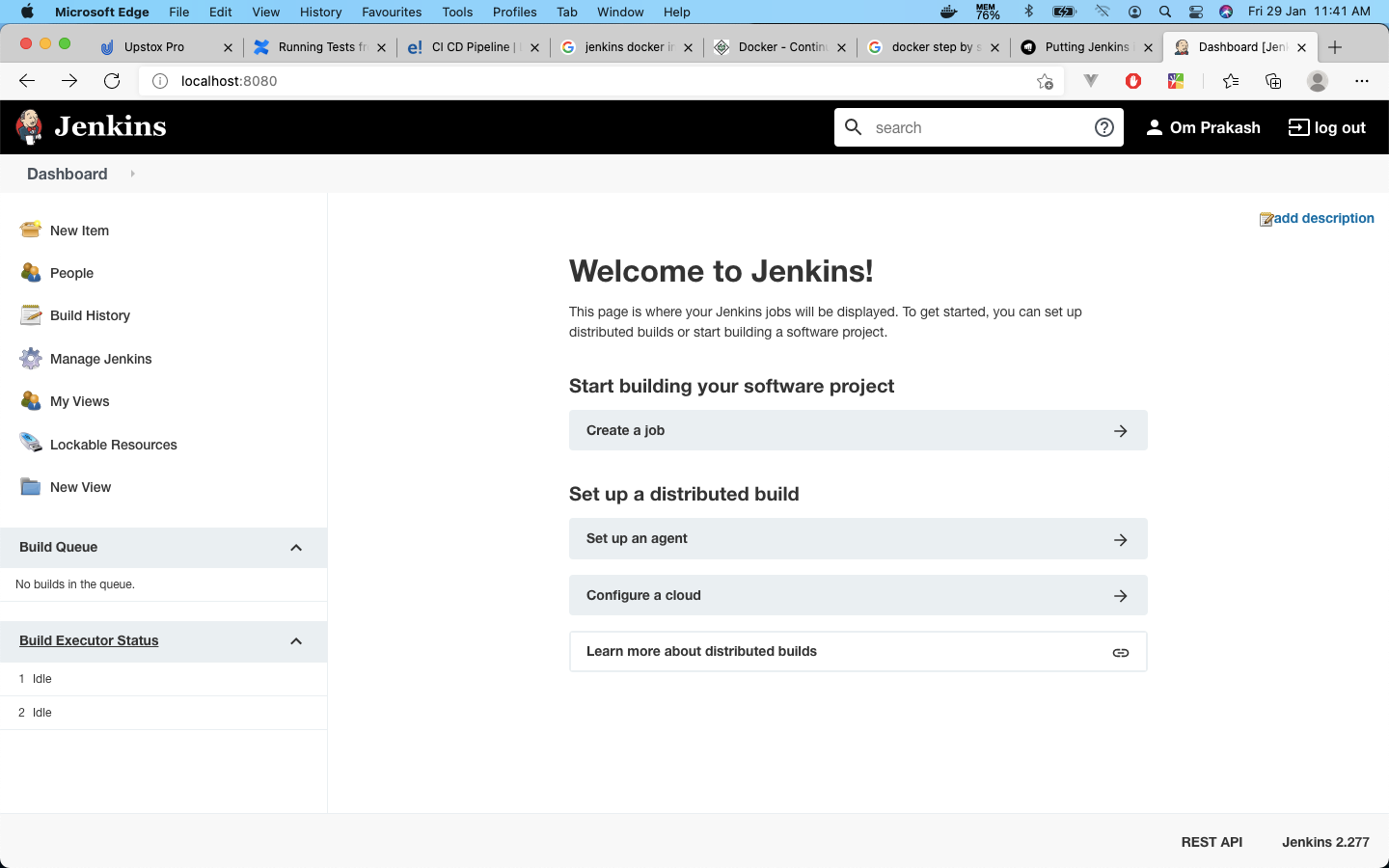1389x868 pixels.
Task: Click the New View folder icon
Action: 31,487
